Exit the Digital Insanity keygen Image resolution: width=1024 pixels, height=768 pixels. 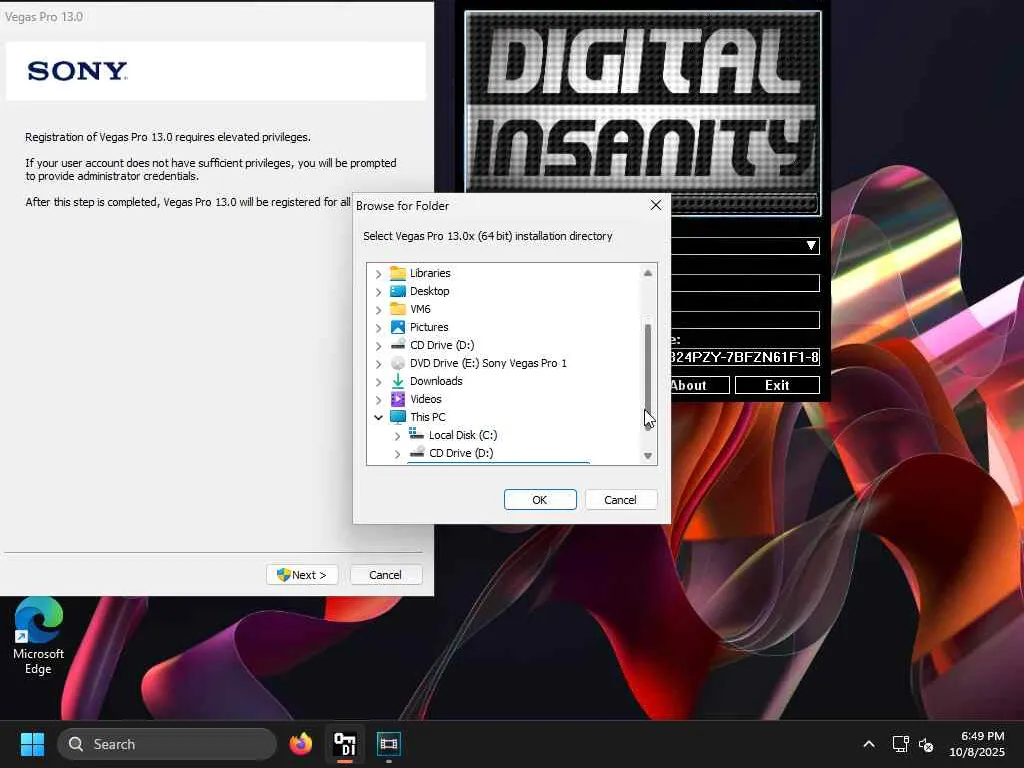click(777, 385)
